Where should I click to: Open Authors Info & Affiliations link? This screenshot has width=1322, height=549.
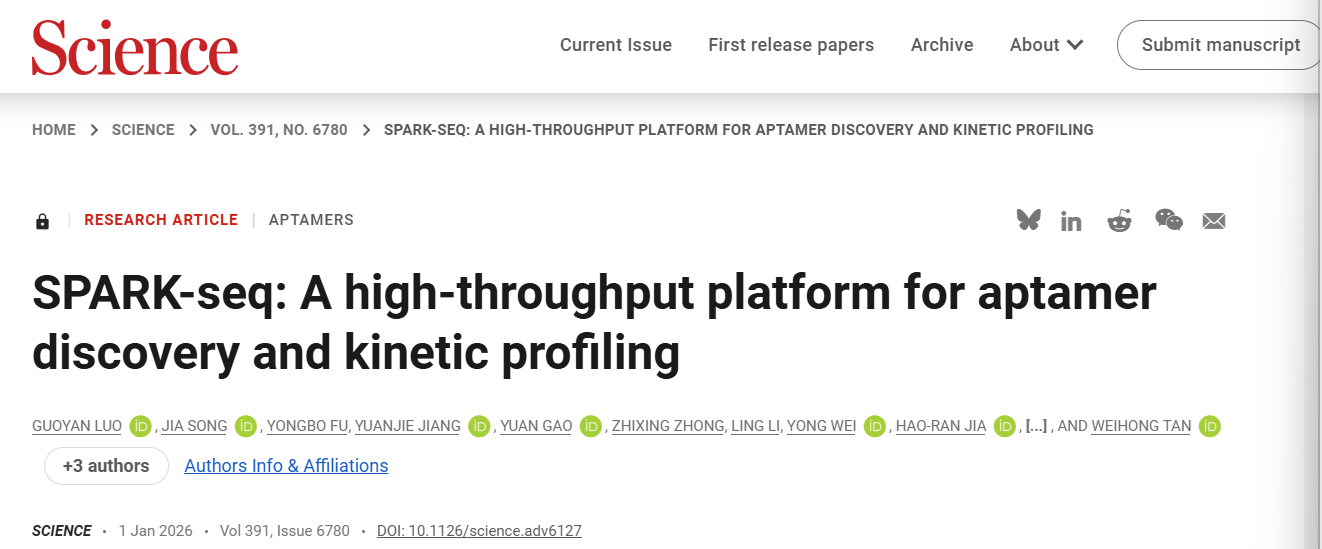(x=286, y=466)
